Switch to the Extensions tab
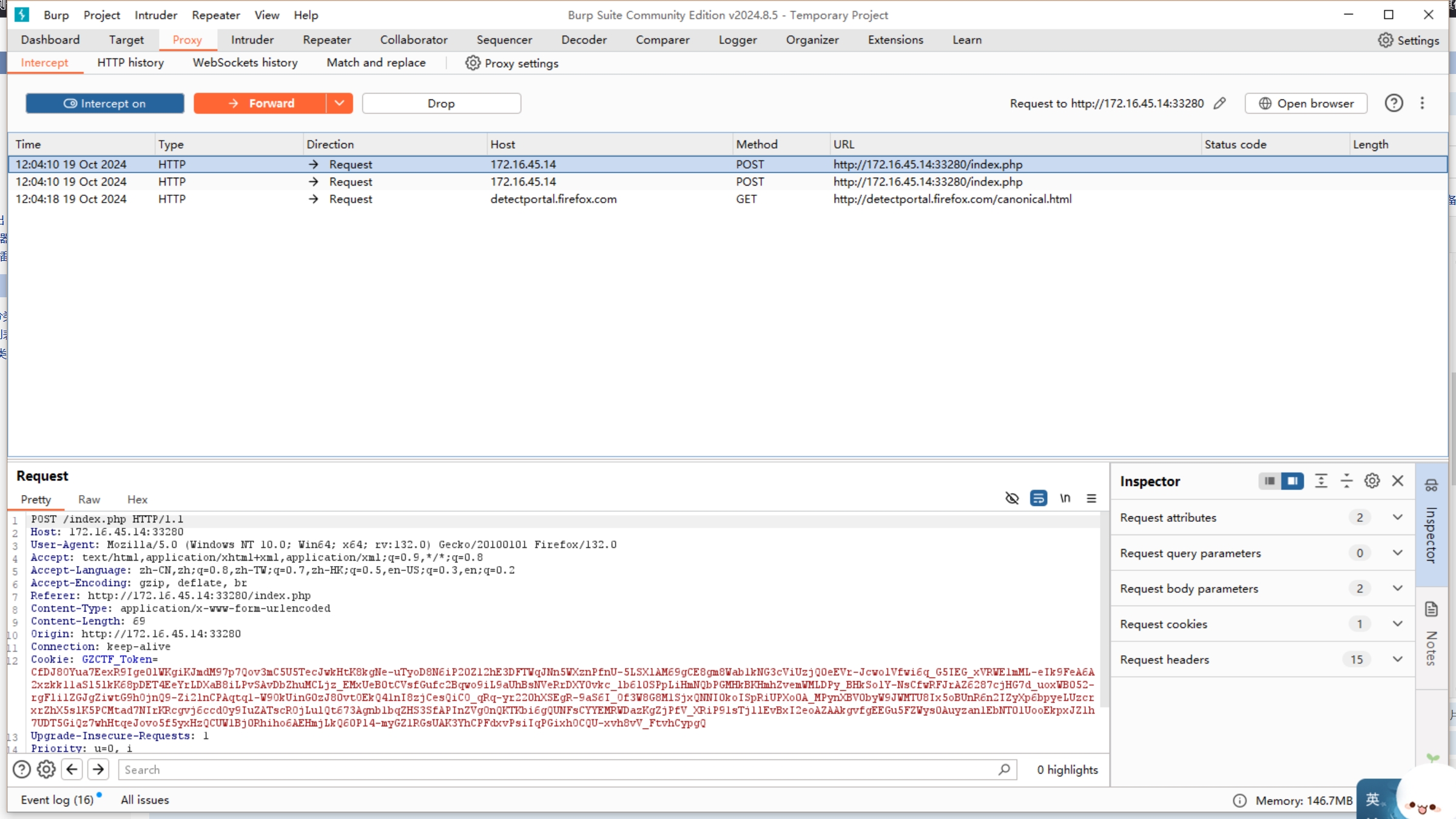 (x=895, y=39)
